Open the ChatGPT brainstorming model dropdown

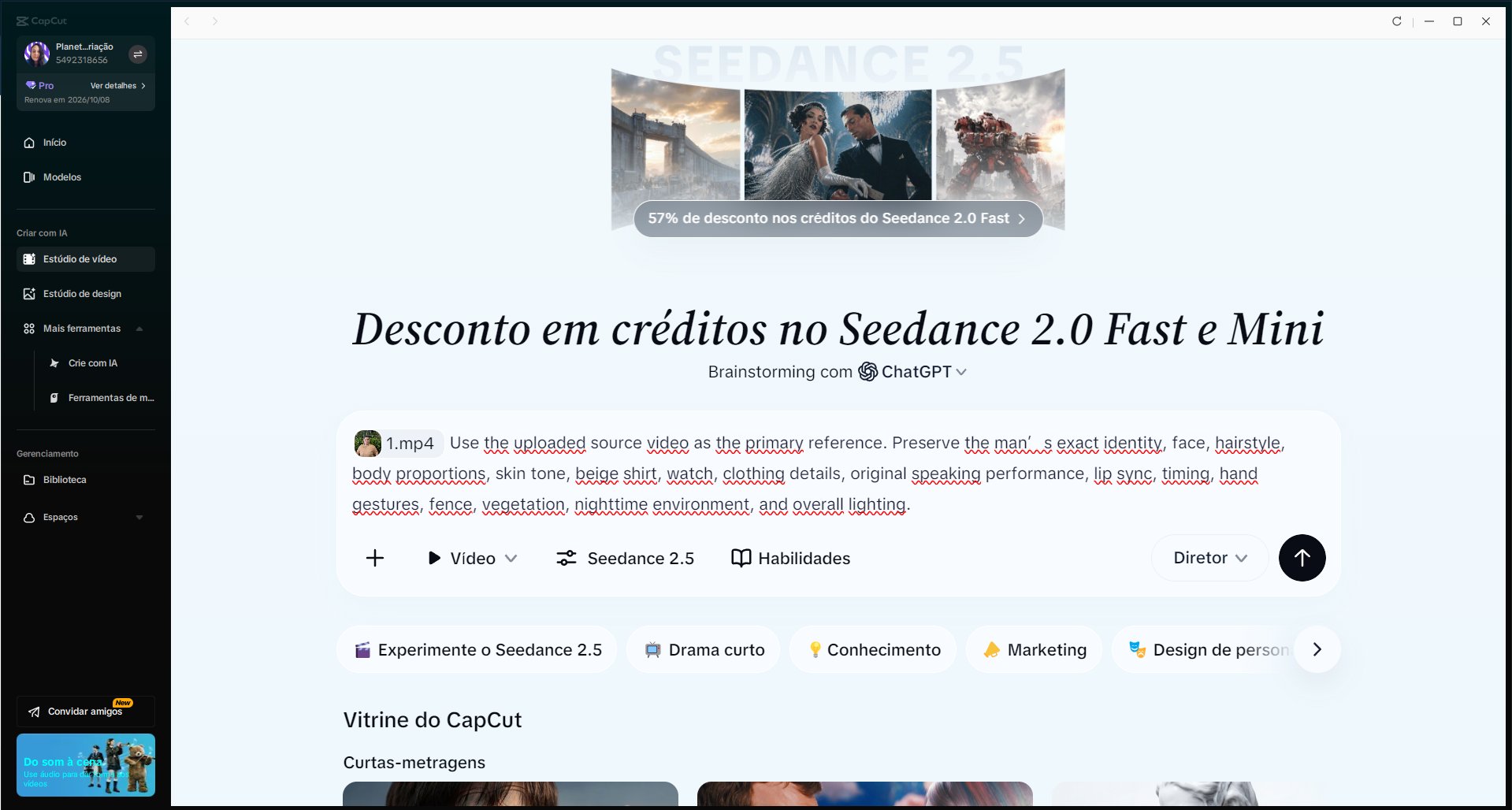click(x=912, y=372)
